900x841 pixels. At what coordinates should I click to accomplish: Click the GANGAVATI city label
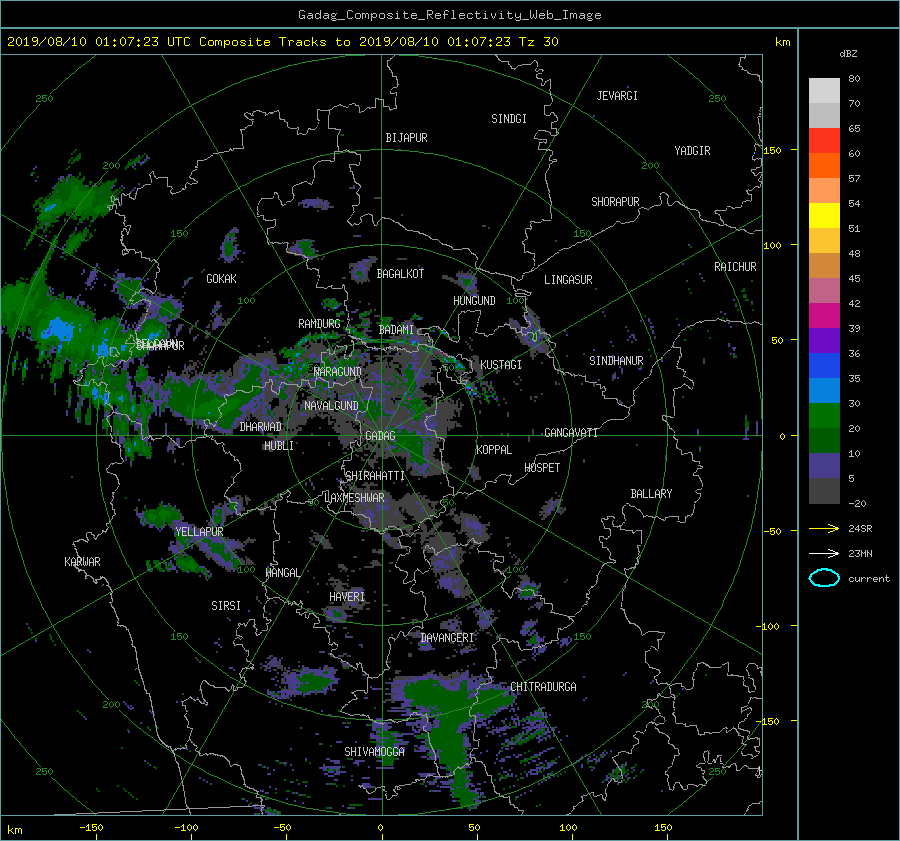pyautogui.click(x=571, y=432)
